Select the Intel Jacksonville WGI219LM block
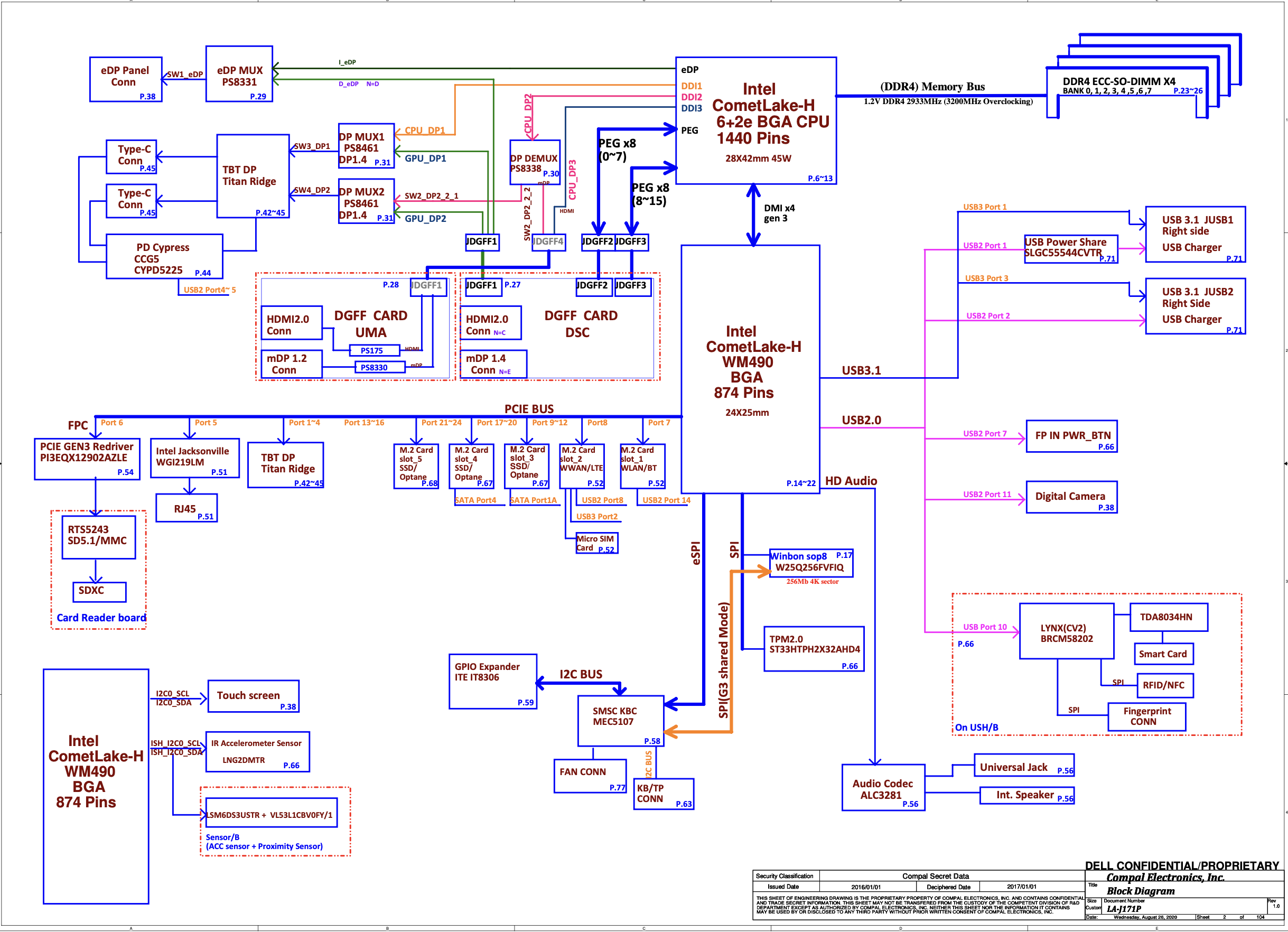This screenshot has width=1288, height=932. [x=195, y=458]
